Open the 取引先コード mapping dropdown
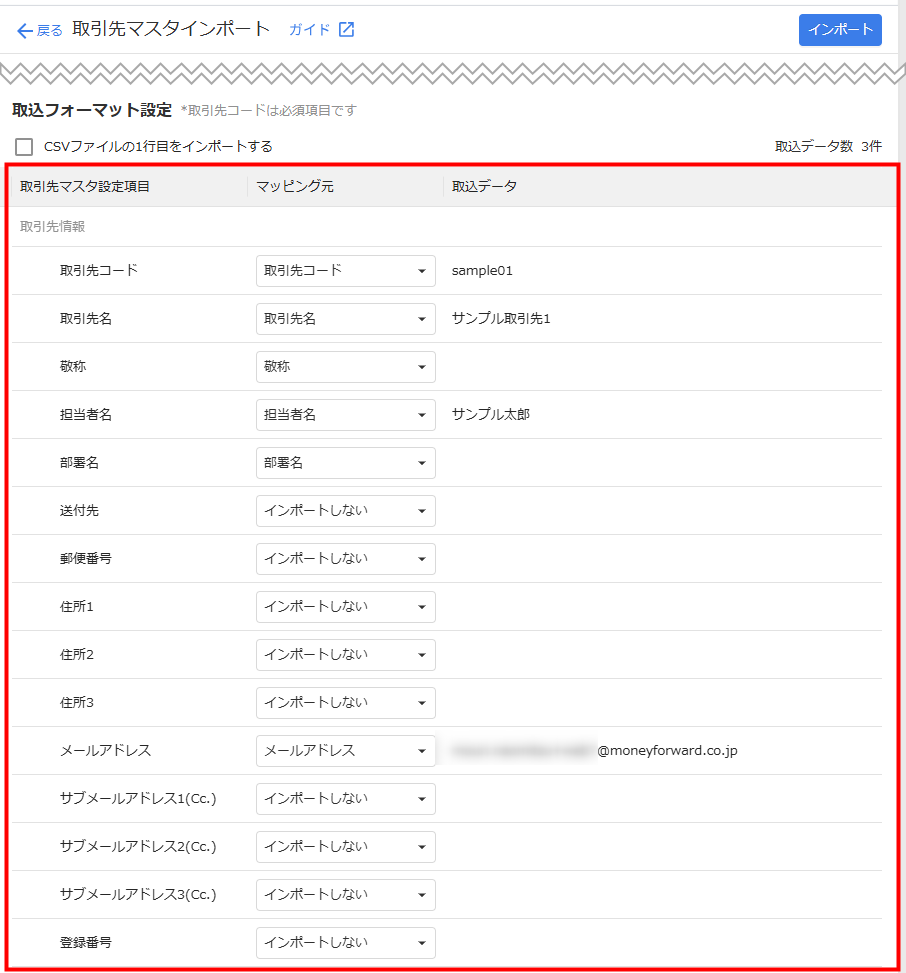 345,271
